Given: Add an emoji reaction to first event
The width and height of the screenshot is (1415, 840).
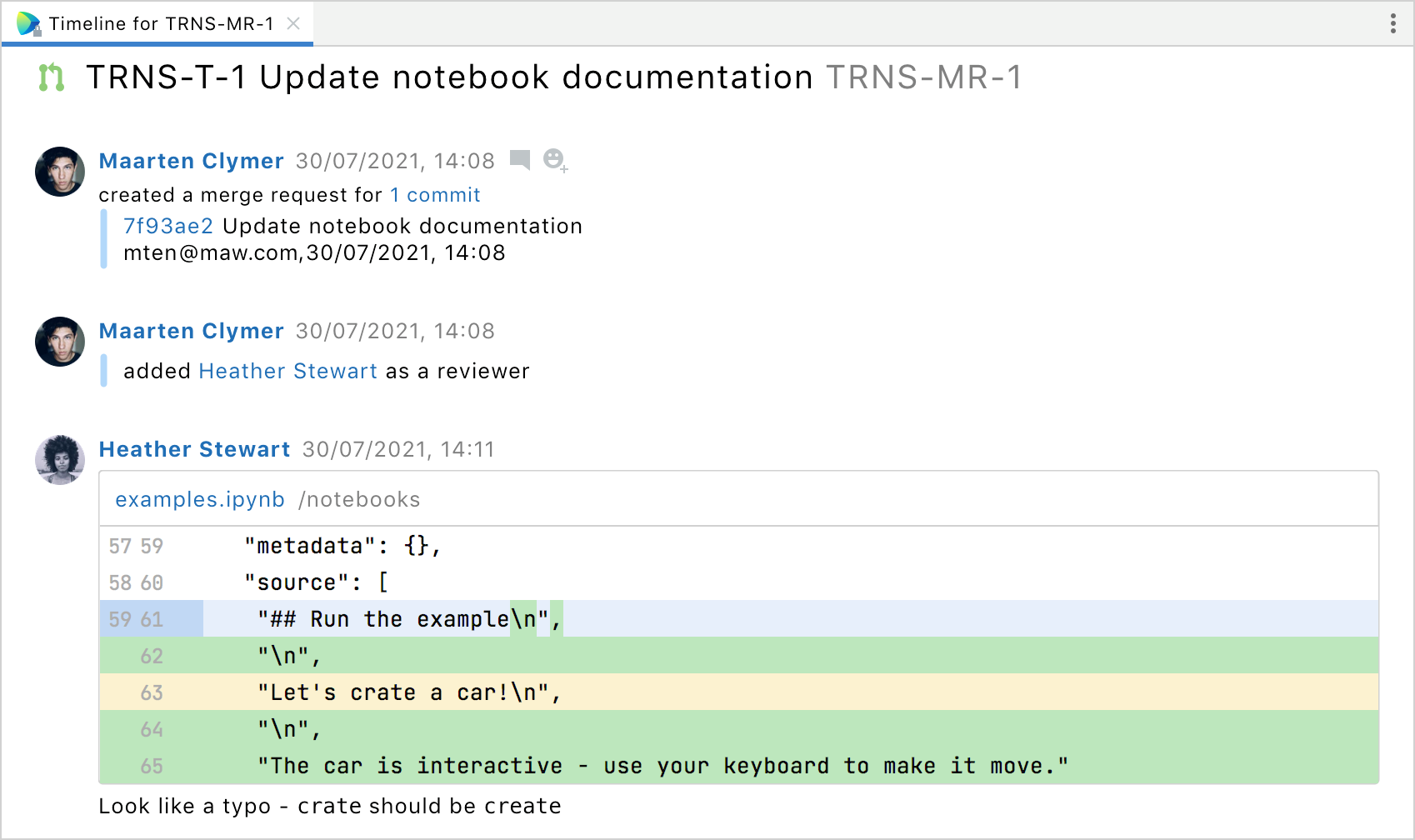Looking at the screenshot, I should click(554, 159).
